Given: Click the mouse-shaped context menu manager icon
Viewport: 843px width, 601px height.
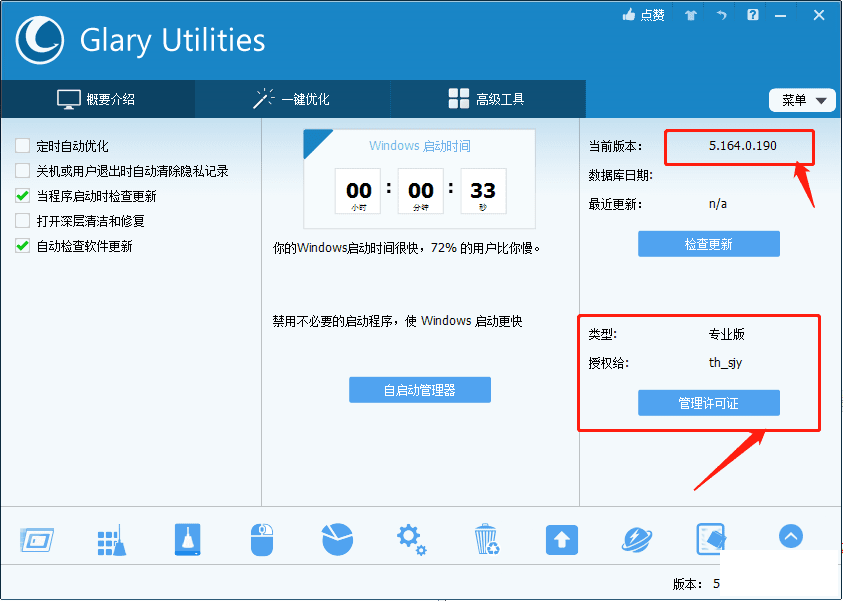Looking at the screenshot, I should [262, 540].
